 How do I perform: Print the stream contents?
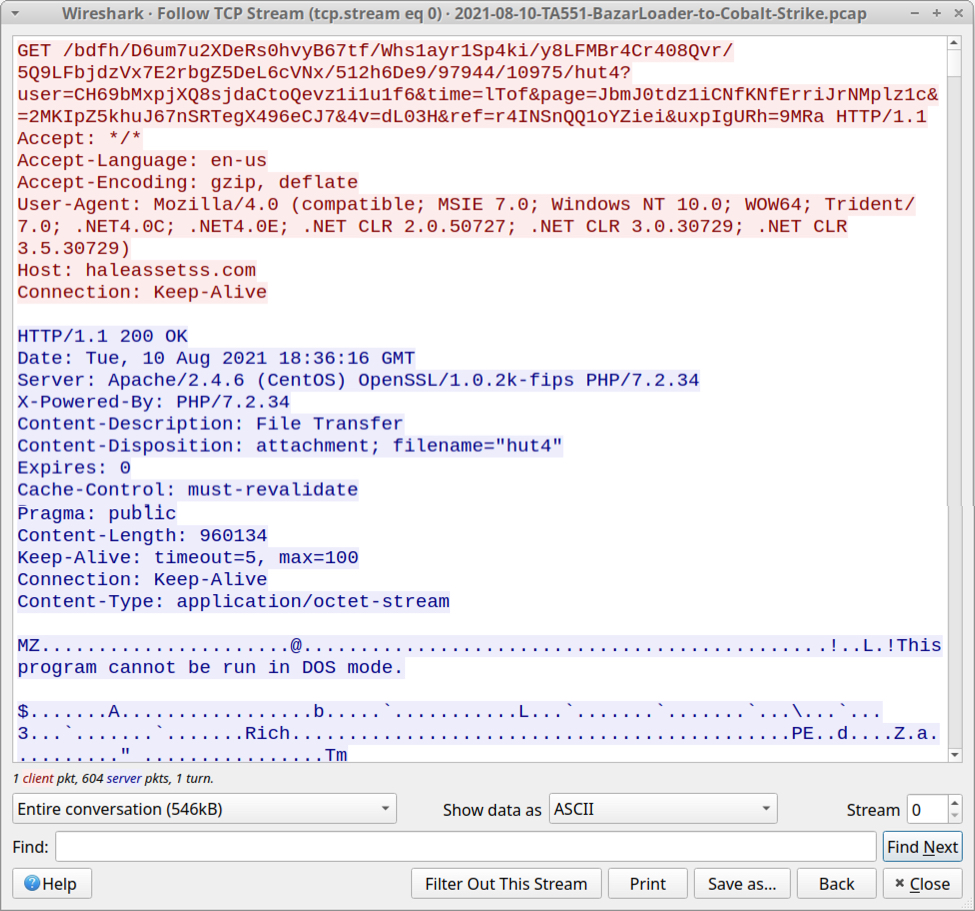pos(648,884)
